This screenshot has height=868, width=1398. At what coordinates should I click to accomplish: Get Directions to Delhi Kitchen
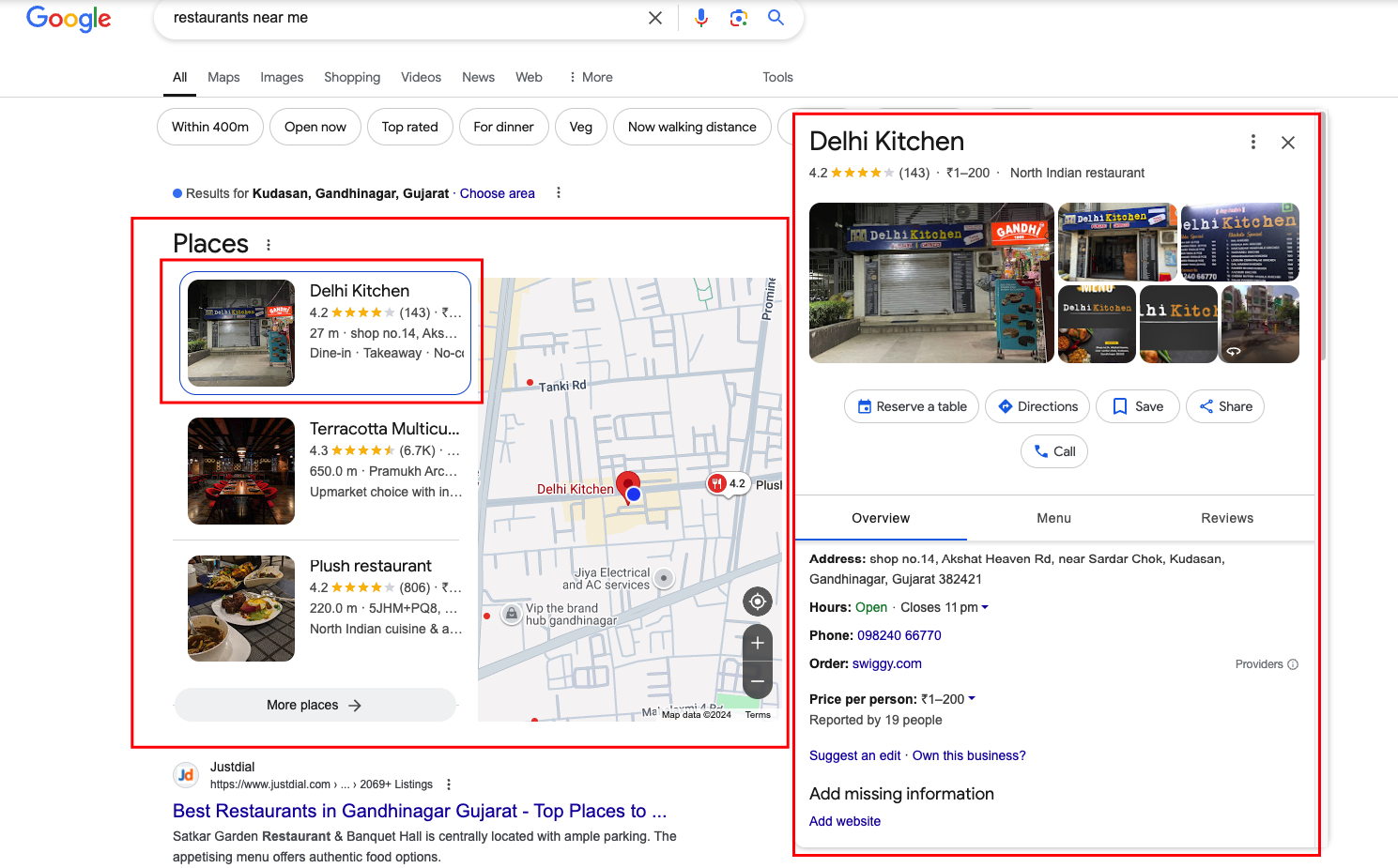(1037, 406)
